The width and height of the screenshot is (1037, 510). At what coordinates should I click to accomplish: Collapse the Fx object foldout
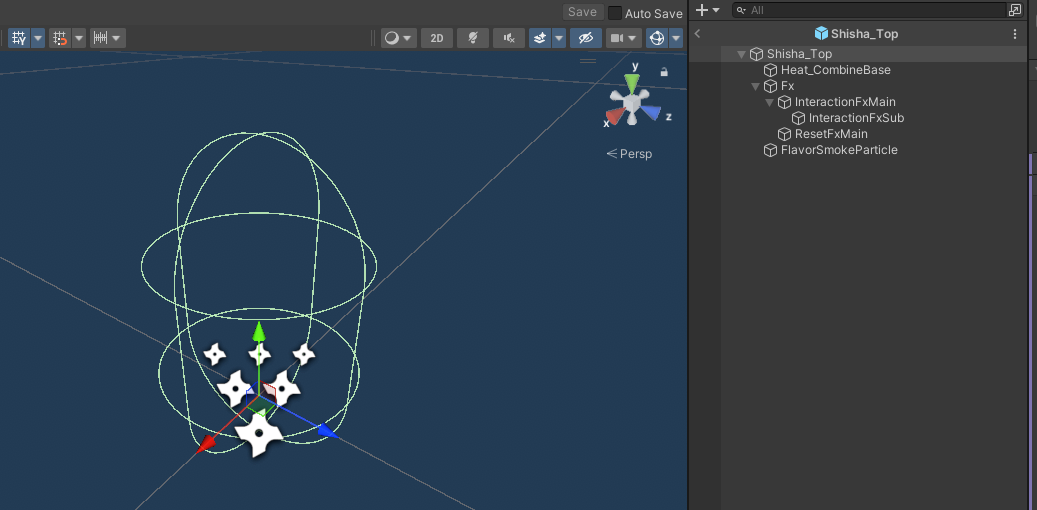coord(755,87)
